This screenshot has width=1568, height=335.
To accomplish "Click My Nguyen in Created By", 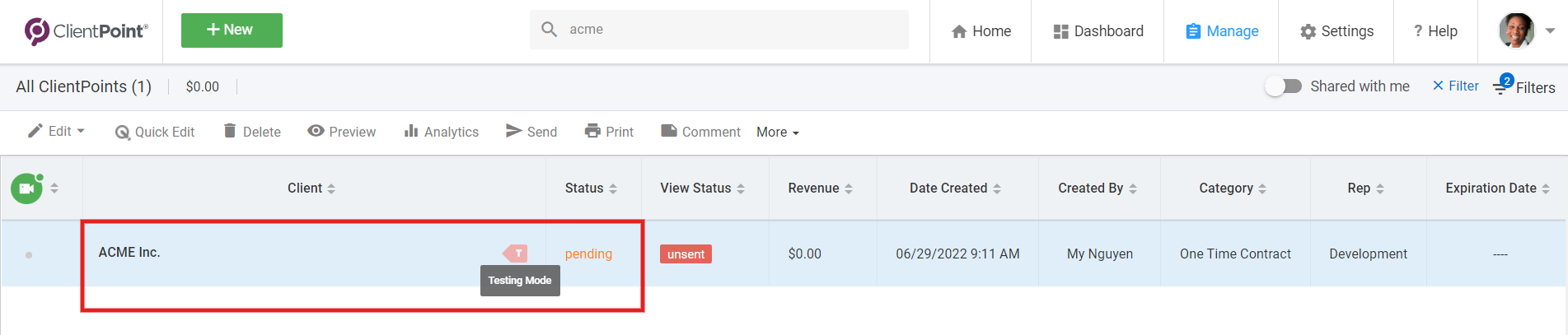I will coord(1100,254).
